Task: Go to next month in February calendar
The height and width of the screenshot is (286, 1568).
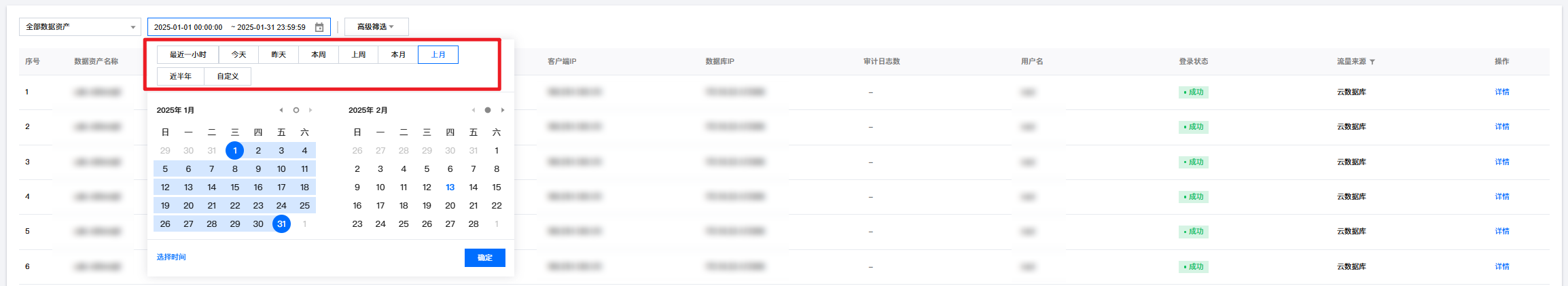Action: coord(503,110)
